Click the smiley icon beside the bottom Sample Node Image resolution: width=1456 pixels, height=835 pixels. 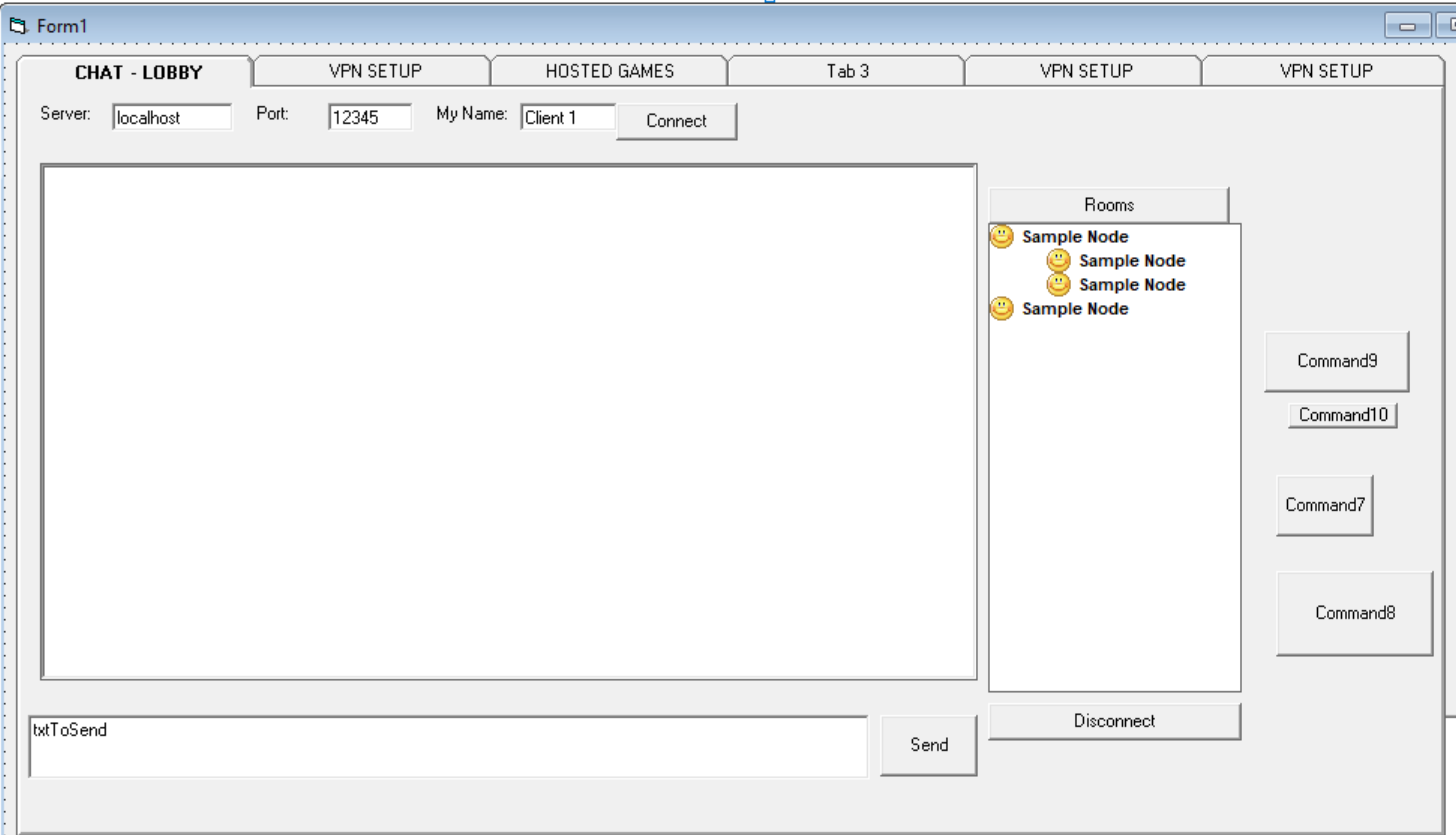click(x=1001, y=308)
